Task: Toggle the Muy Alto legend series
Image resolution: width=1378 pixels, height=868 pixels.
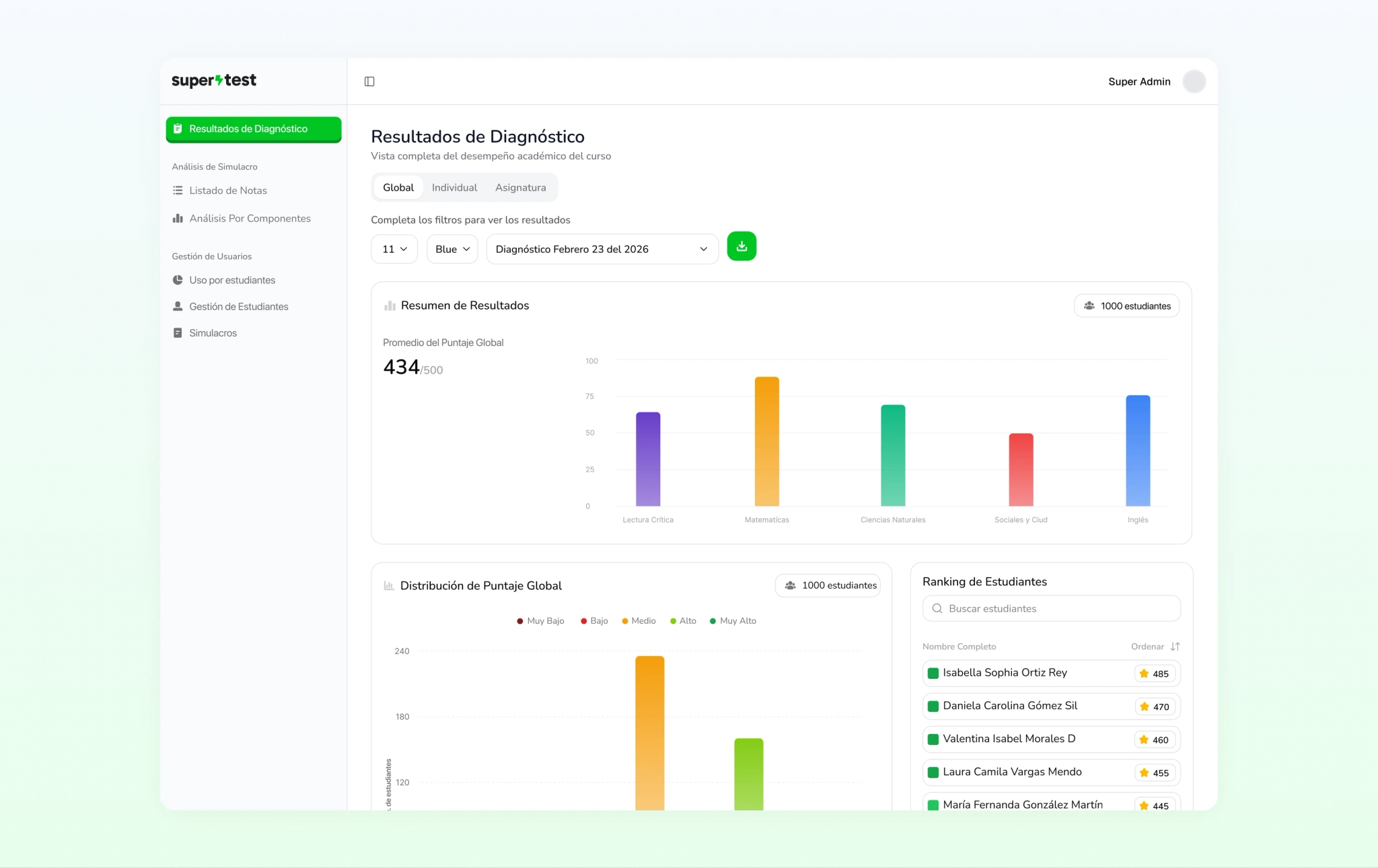Action: [x=733, y=621]
